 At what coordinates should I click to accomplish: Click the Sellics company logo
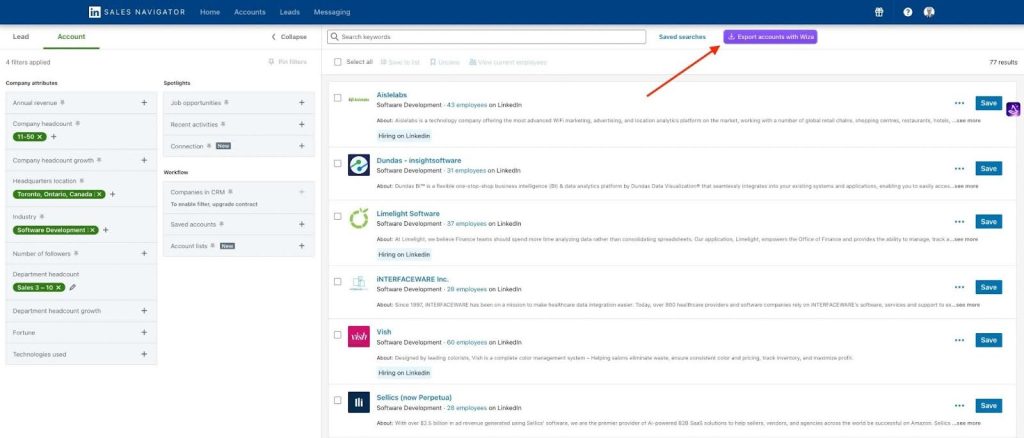pos(359,402)
